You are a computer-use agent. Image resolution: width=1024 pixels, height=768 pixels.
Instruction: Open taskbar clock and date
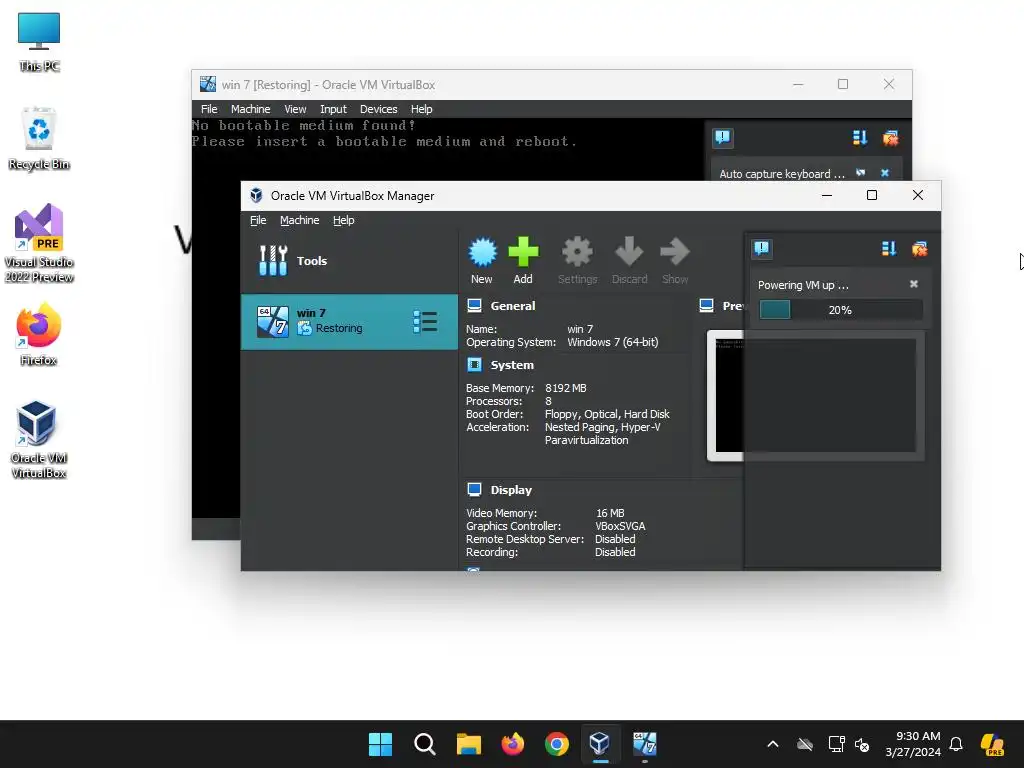pyautogui.click(x=912, y=744)
